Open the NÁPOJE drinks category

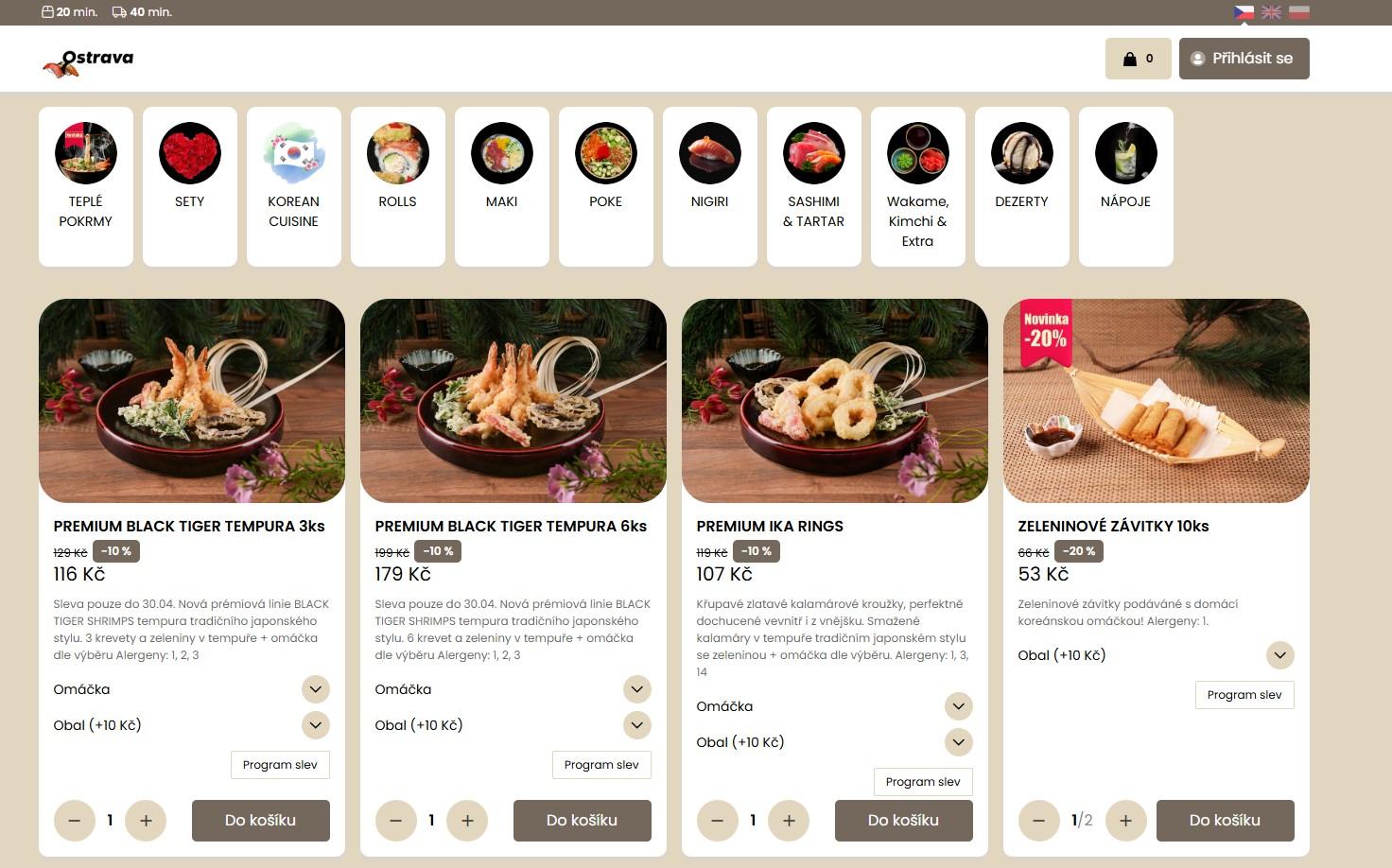pyautogui.click(x=1126, y=186)
